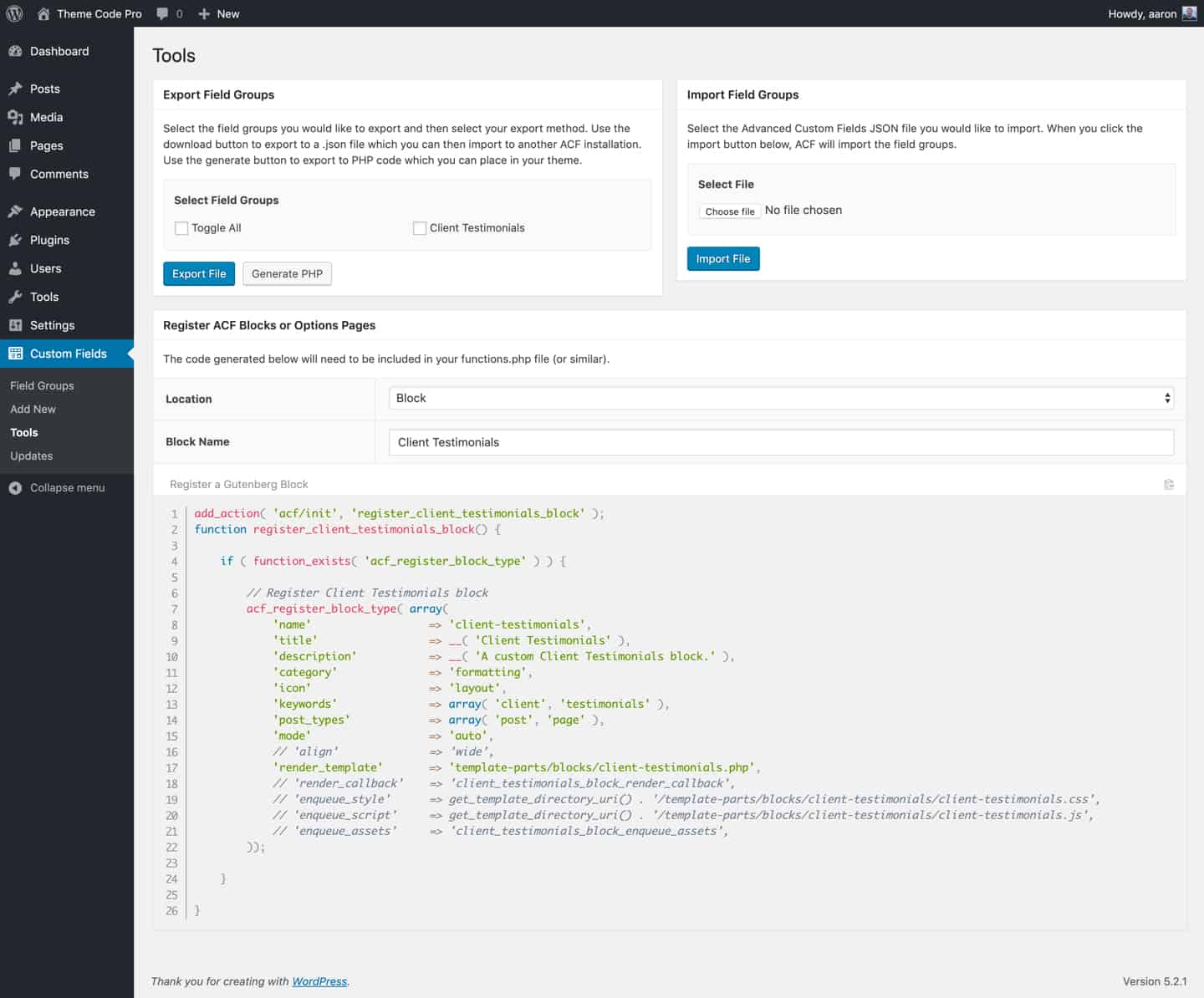The width and height of the screenshot is (1204, 998).
Task: Click the Posts pushpin icon
Action: [15, 89]
